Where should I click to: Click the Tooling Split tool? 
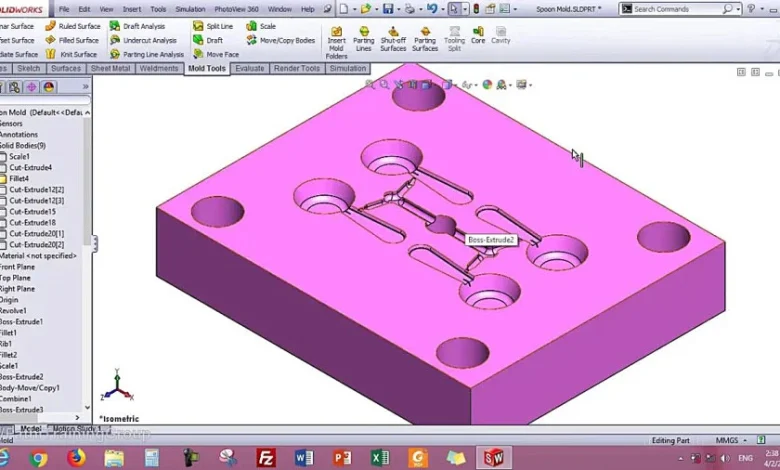tap(454, 39)
